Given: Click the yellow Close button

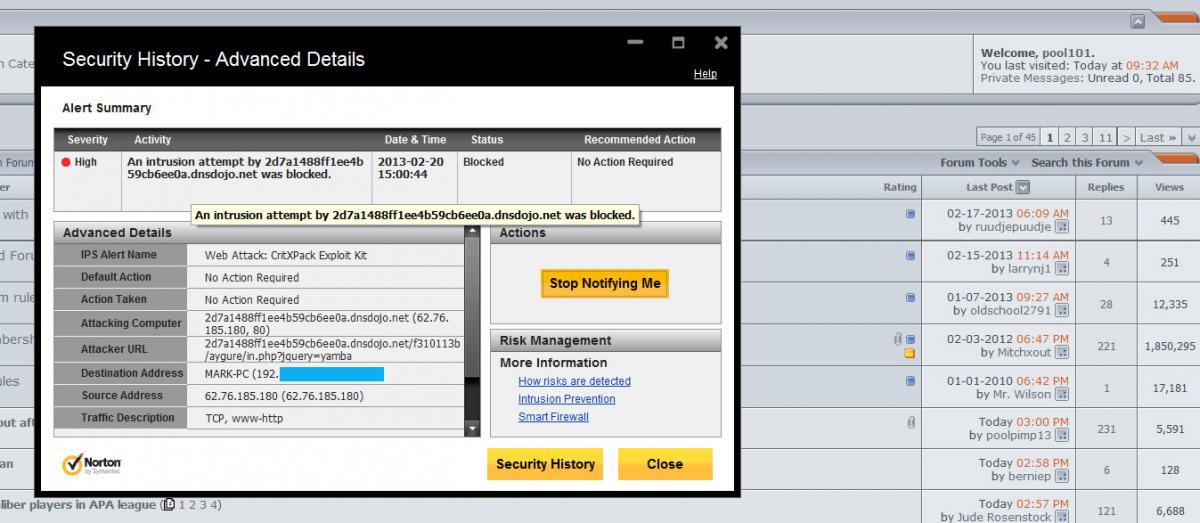Looking at the screenshot, I should [665, 464].
